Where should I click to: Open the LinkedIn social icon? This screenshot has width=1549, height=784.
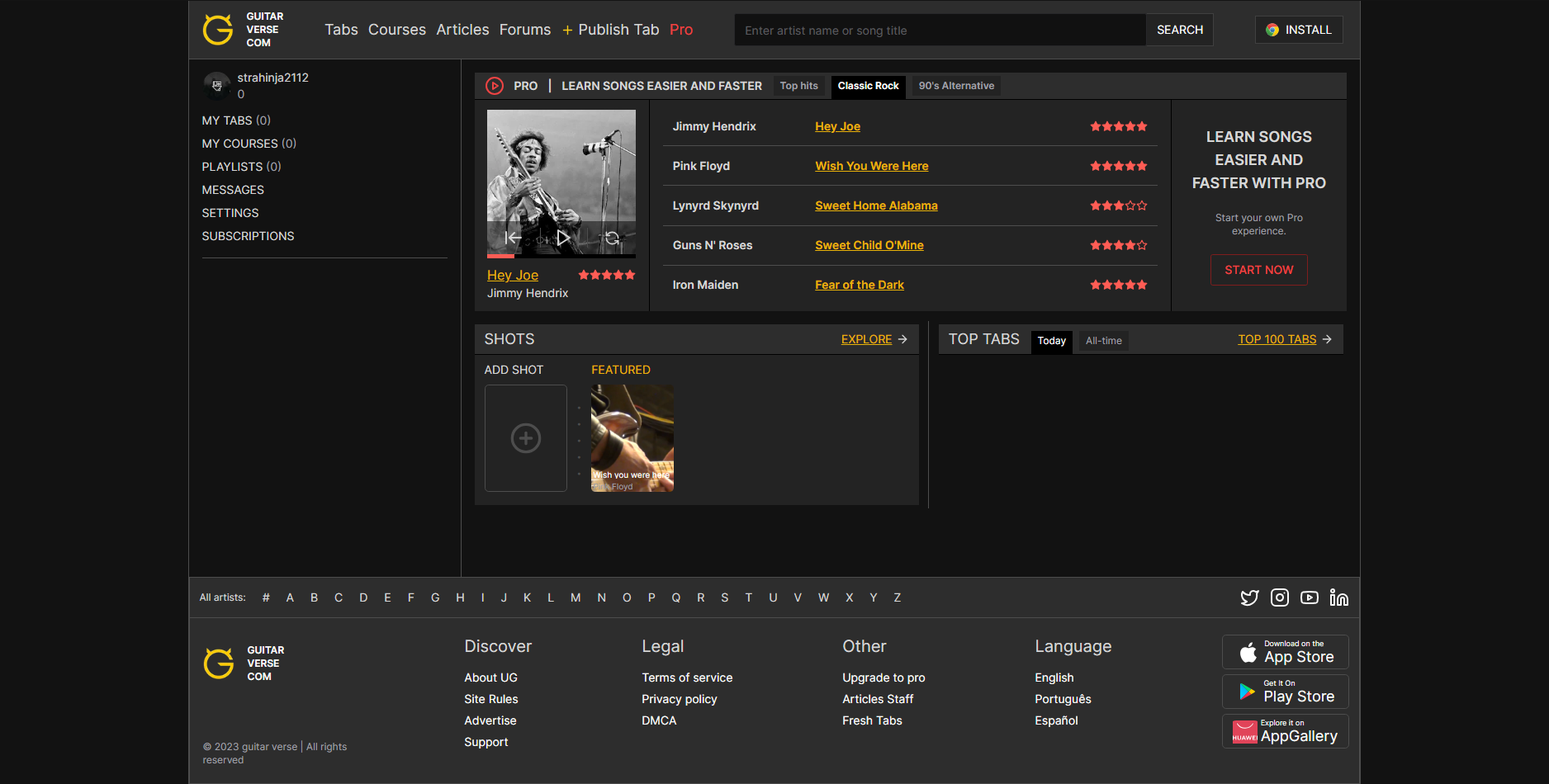(x=1339, y=597)
